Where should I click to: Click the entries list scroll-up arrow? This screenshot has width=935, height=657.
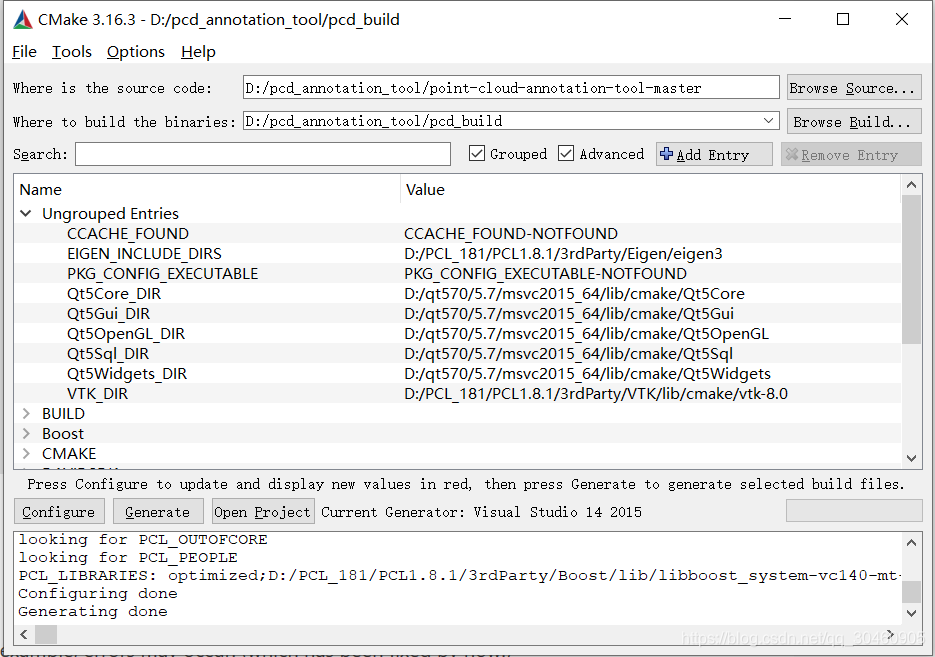pyautogui.click(x=911, y=185)
